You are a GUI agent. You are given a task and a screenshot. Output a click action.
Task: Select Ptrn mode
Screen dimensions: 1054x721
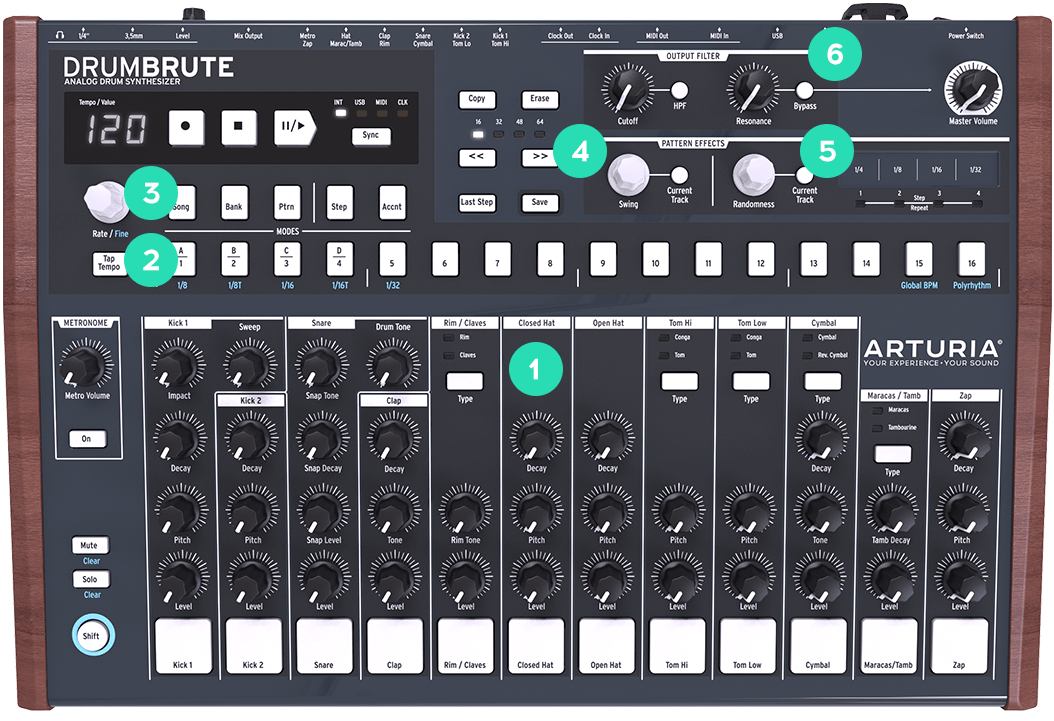pos(286,204)
